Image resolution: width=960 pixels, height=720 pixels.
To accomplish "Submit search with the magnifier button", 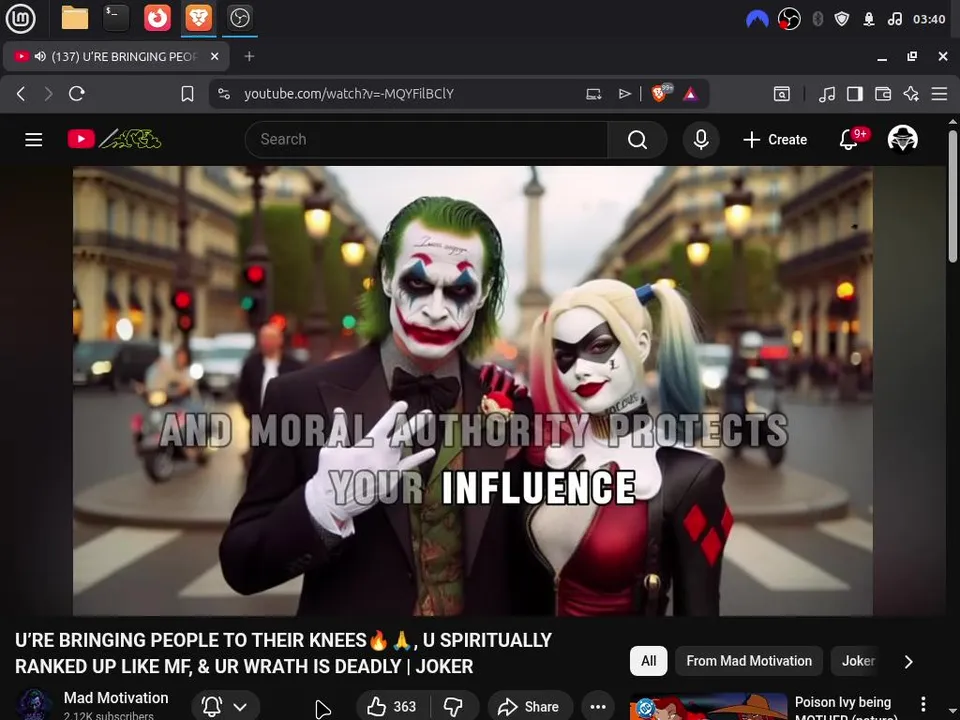I will 637,140.
